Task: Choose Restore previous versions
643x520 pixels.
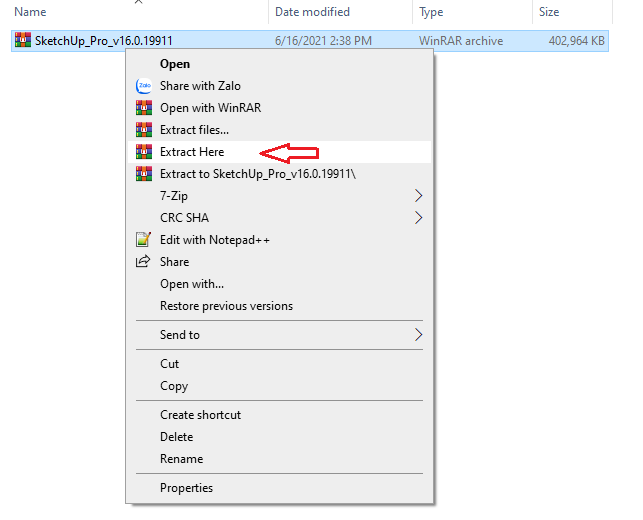Action: (x=226, y=306)
